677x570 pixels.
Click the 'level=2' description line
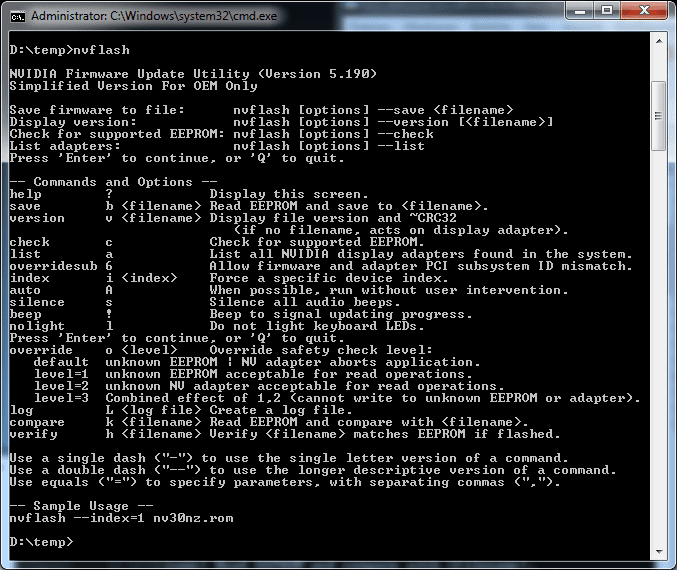(x=269, y=386)
